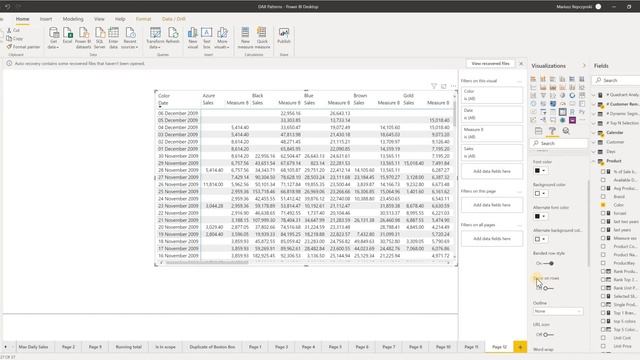
Task: Select the matrix visual icon
Action: pos(562,112)
